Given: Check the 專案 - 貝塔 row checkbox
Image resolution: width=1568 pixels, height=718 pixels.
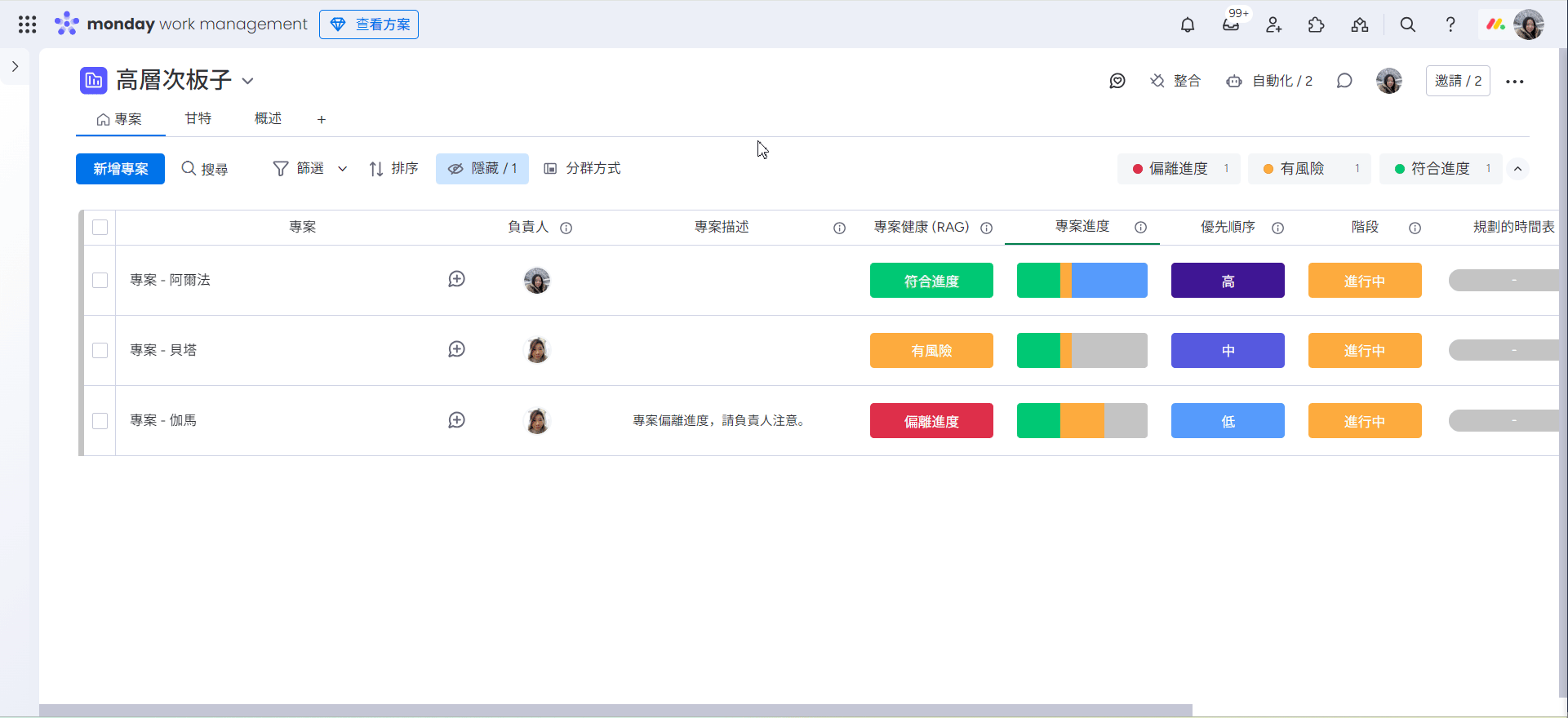Looking at the screenshot, I should (100, 350).
